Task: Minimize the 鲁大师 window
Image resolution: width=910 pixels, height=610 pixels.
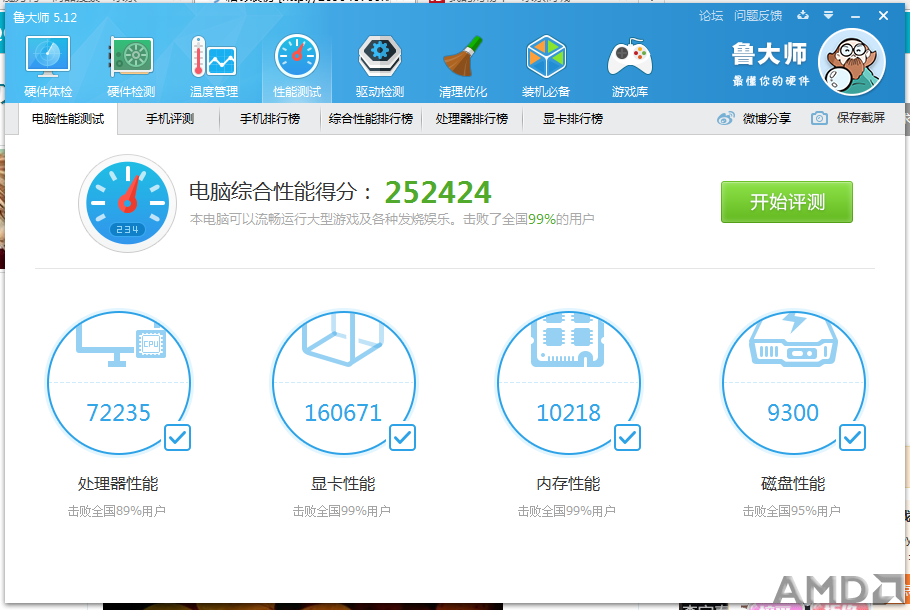Action: [x=855, y=16]
